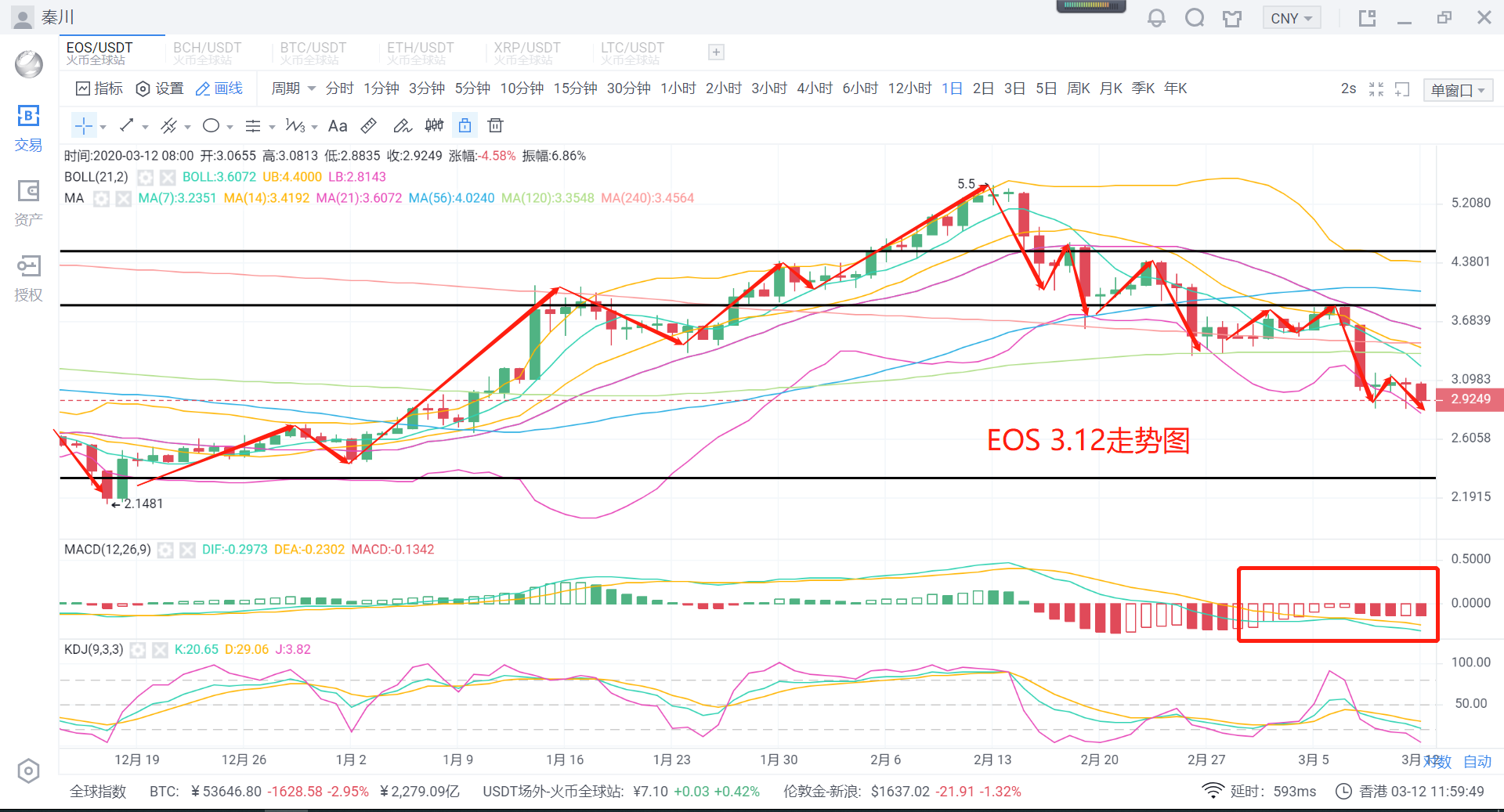Select the wave count W3 tool
Image resolution: width=1504 pixels, height=812 pixels.
(295, 125)
